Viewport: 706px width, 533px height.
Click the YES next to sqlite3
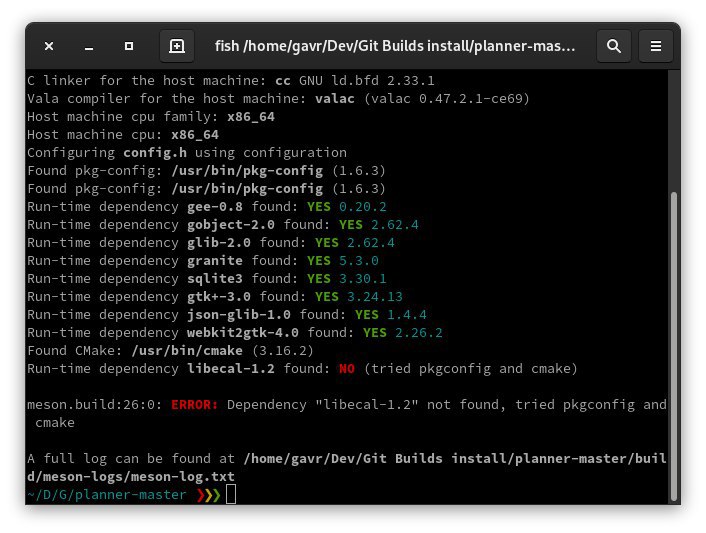point(319,279)
